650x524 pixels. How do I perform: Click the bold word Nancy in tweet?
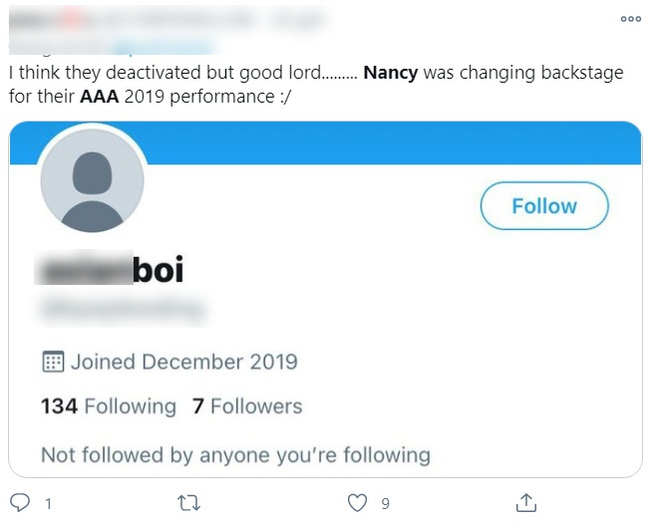coord(391,73)
